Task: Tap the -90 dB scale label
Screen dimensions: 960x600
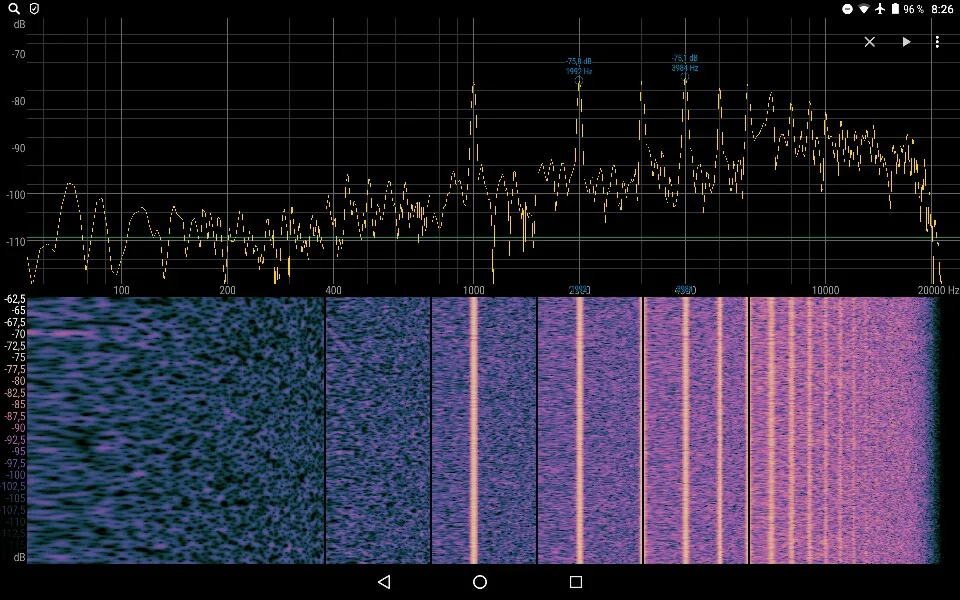Action: click(x=18, y=148)
